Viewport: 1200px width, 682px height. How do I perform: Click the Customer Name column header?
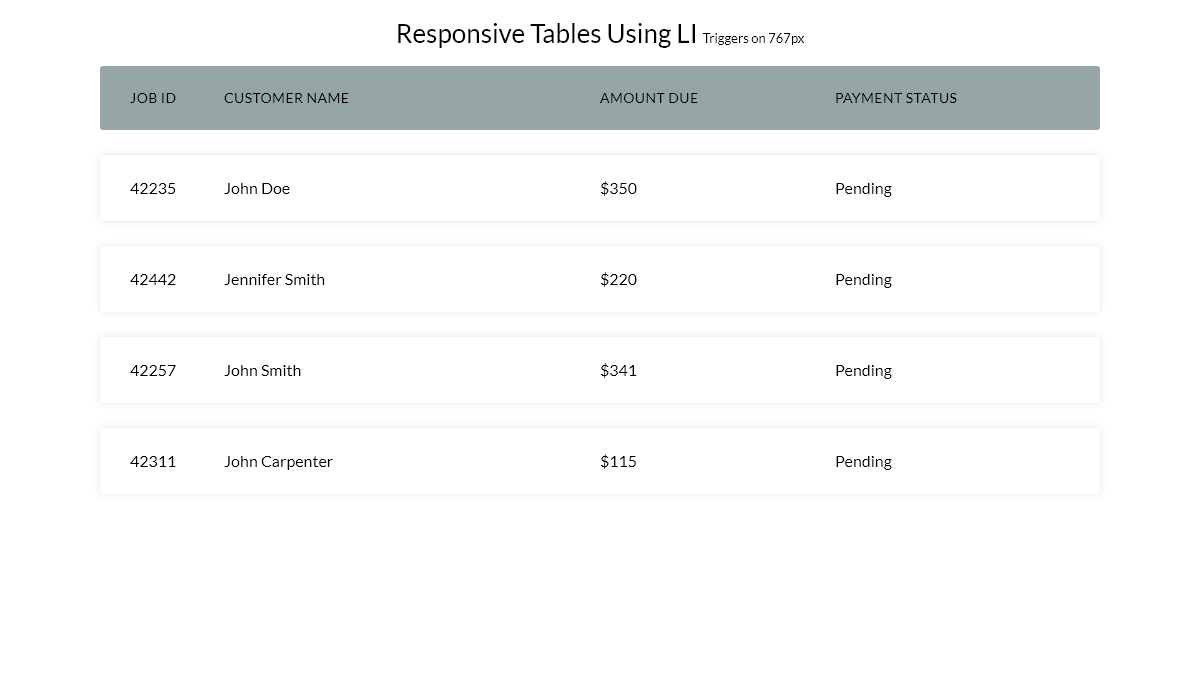(286, 98)
